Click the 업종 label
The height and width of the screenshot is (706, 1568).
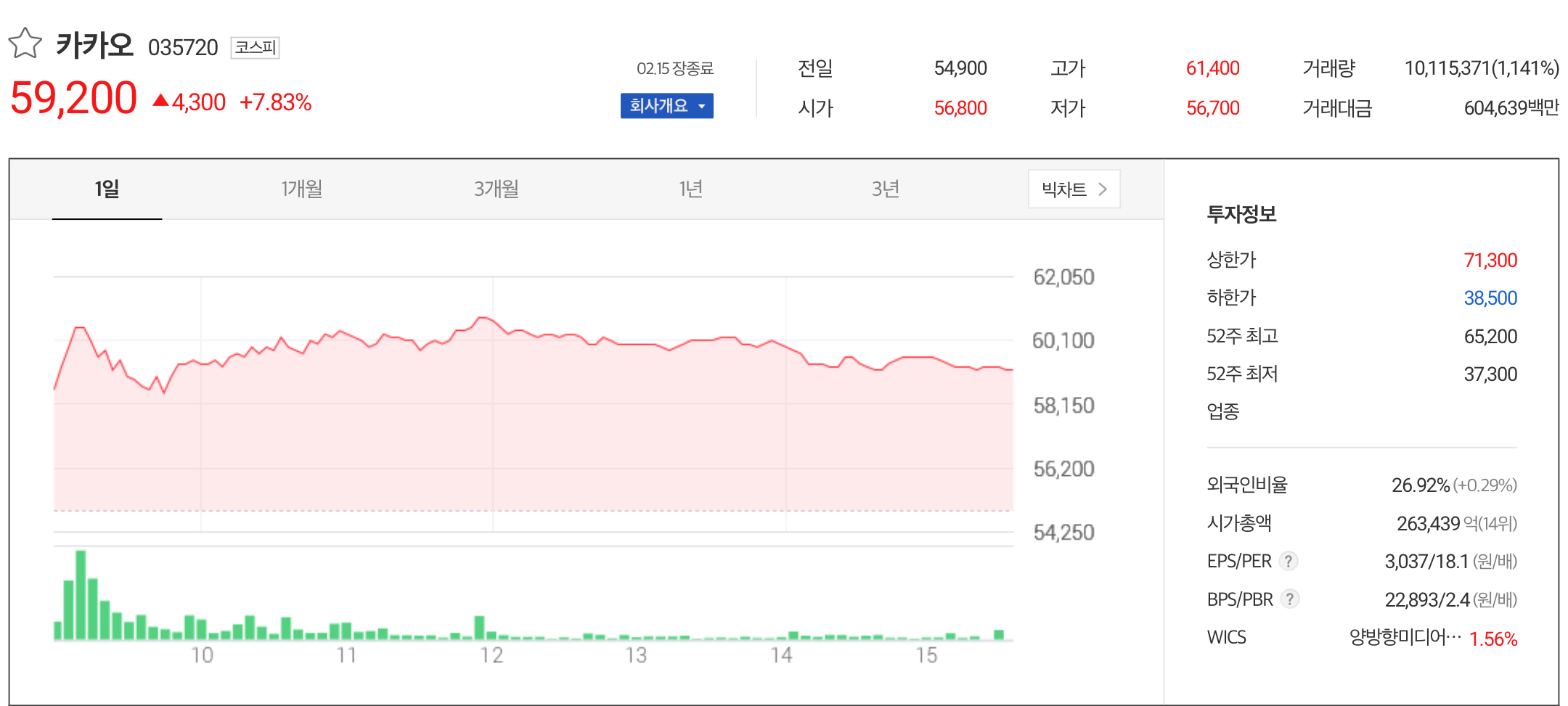tap(1223, 411)
